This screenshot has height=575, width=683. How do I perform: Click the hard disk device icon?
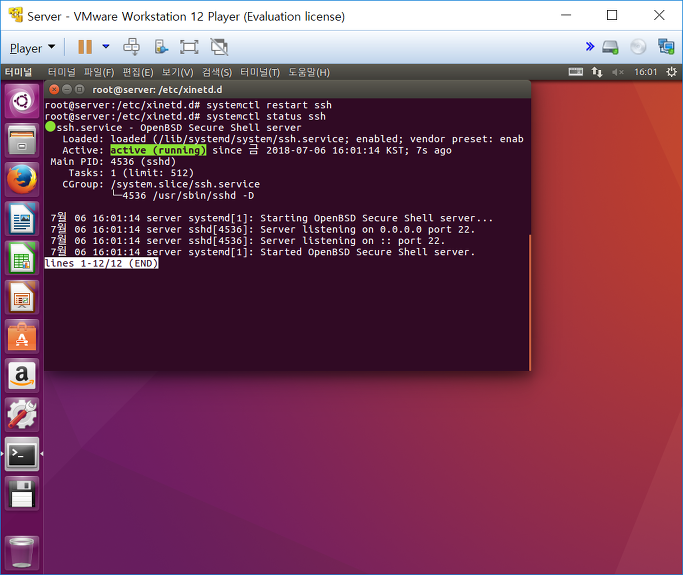[610, 47]
